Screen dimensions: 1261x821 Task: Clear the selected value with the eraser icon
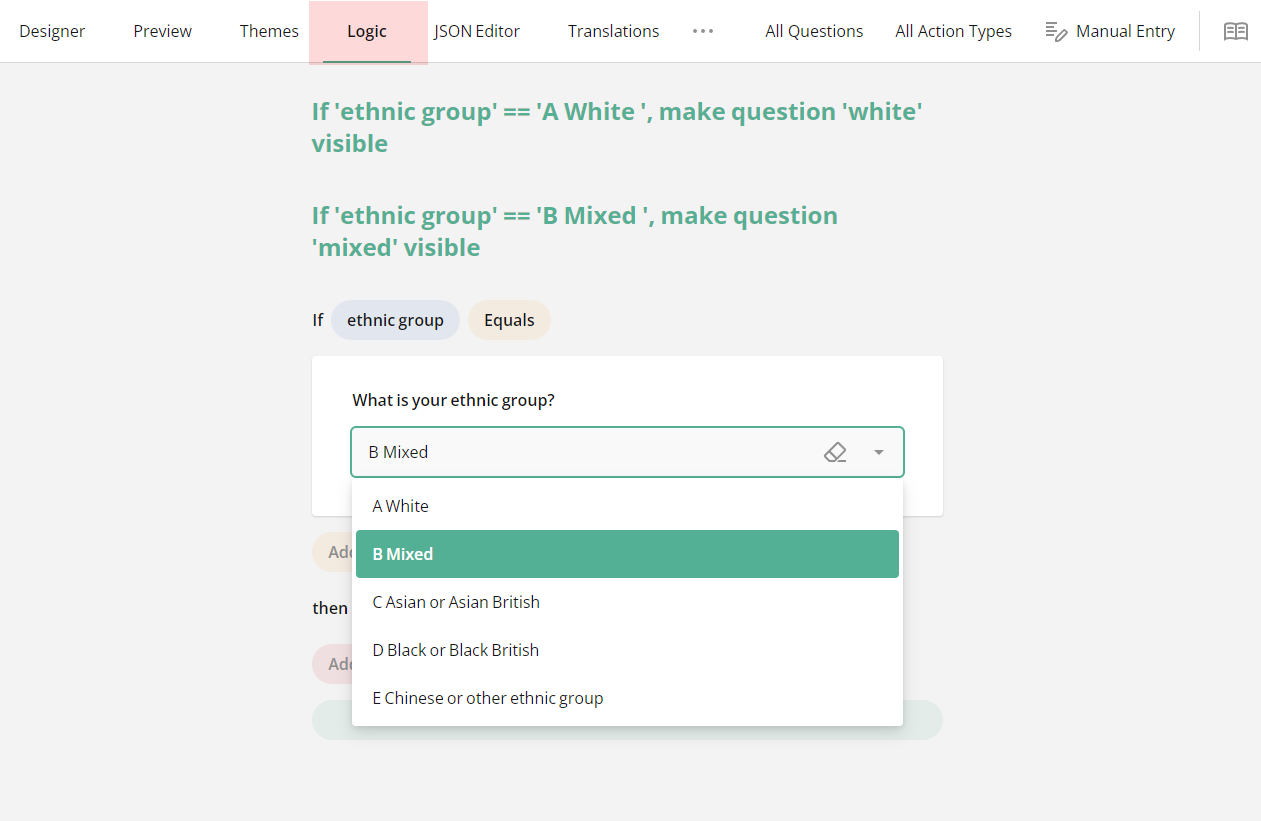835,452
